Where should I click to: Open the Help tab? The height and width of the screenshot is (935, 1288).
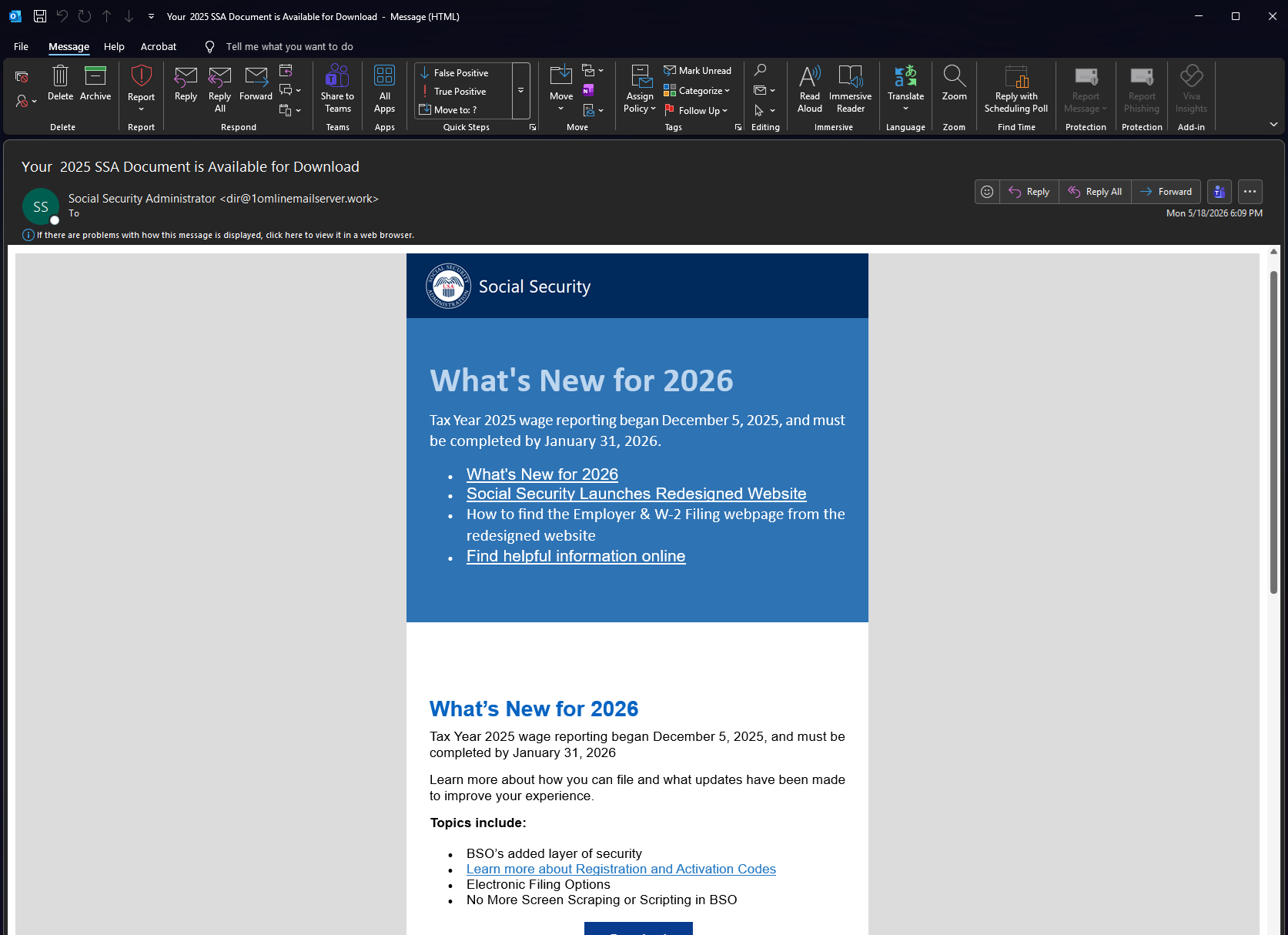[x=114, y=46]
